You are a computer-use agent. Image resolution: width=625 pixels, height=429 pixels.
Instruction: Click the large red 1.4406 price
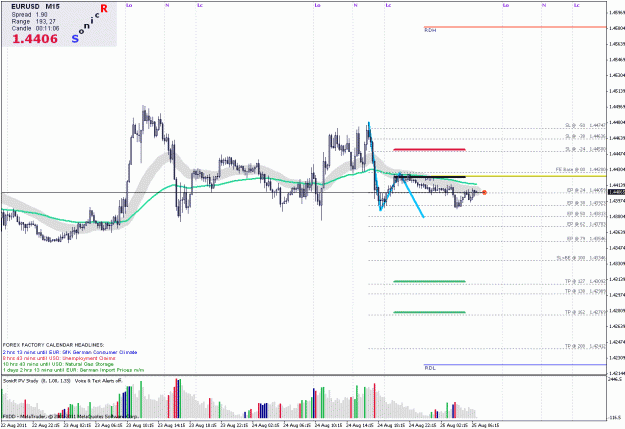35,39
